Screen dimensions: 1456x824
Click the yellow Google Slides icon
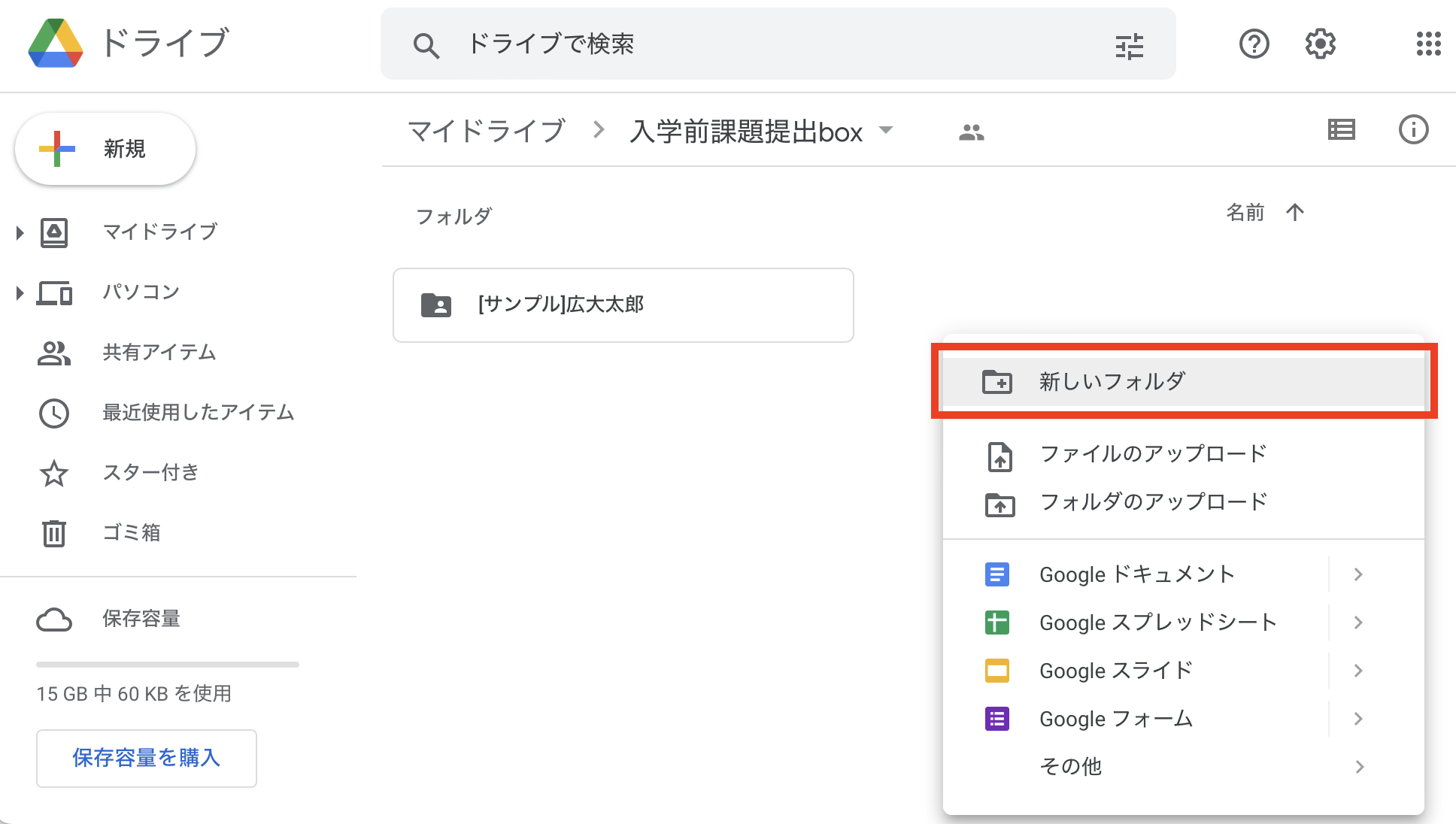tap(997, 670)
